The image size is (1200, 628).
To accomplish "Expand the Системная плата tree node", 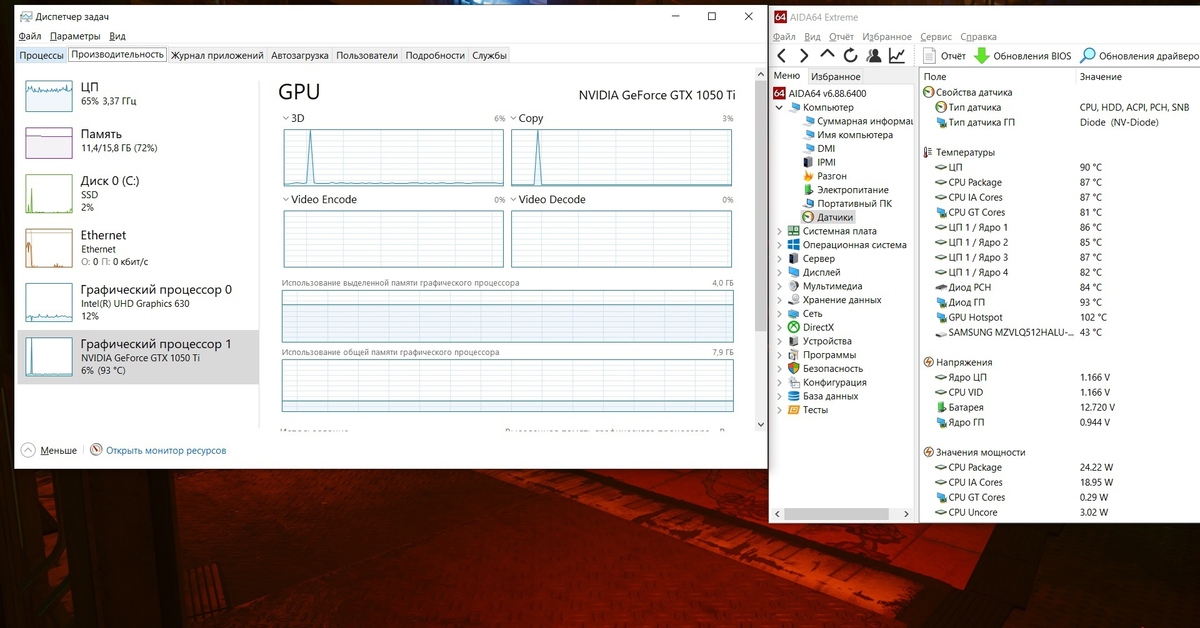I will coord(780,232).
